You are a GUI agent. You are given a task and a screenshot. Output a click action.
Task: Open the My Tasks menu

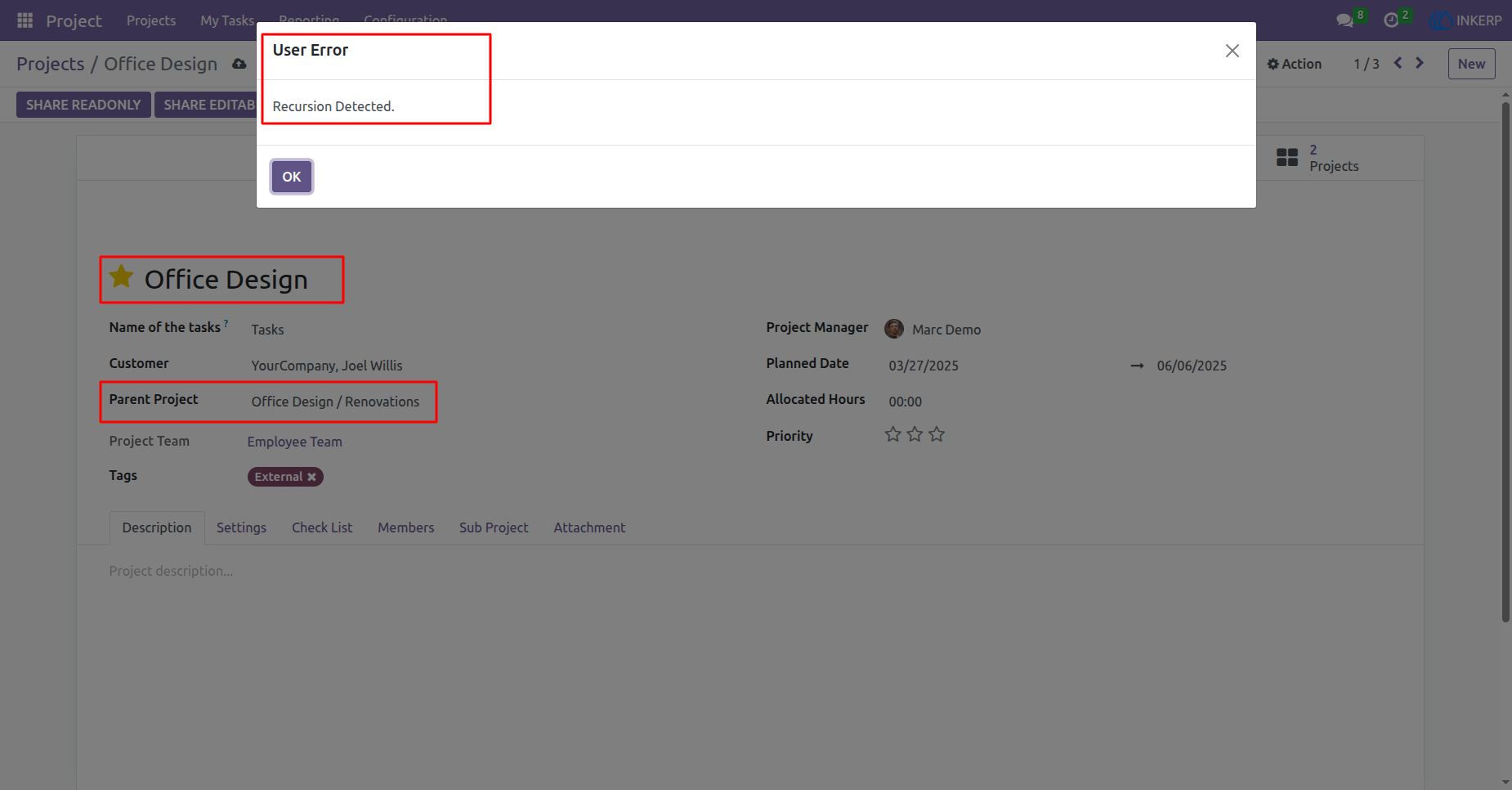(227, 20)
